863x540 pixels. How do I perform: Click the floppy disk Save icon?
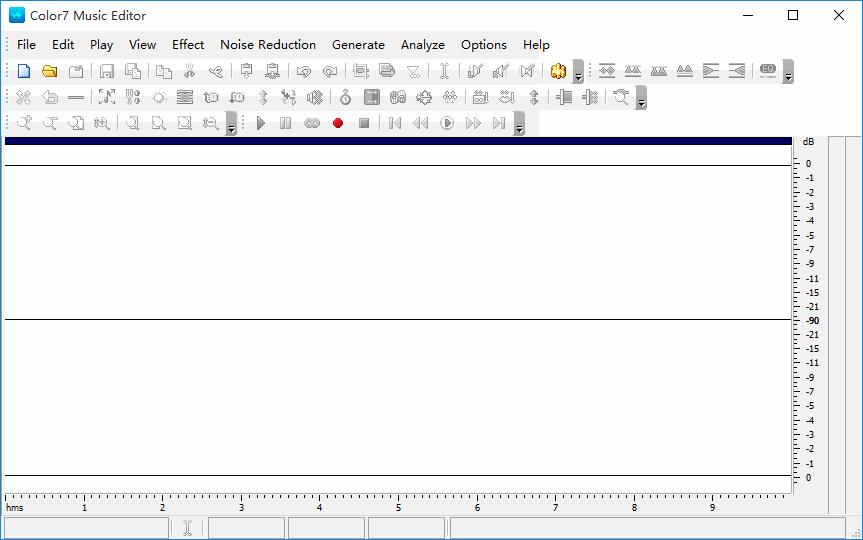tap(107, 71)
